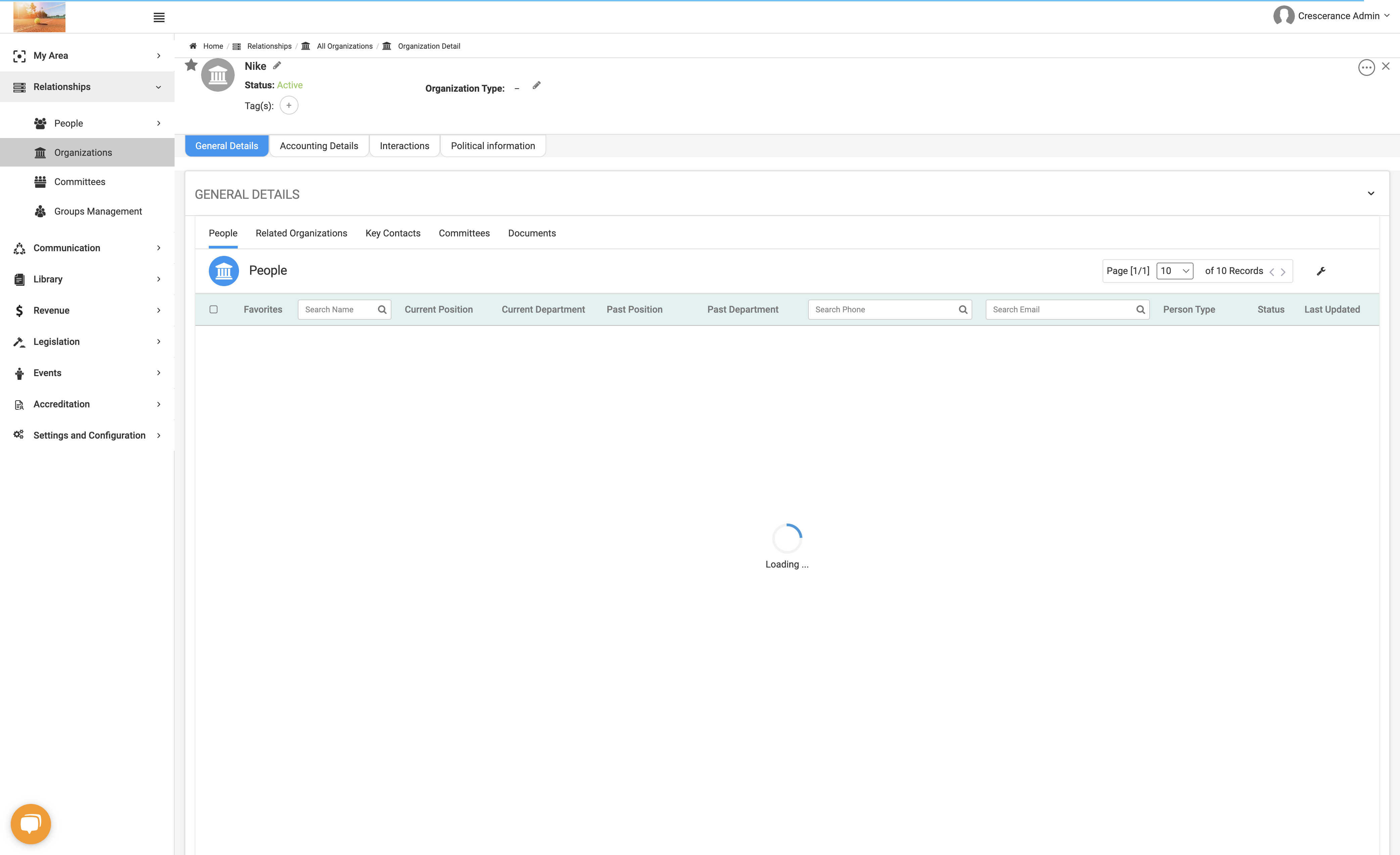Image resolution: width=1400 pixels, height=855 pixels.
Task: Expand My Area in sidebar
Action: point(87,56)
